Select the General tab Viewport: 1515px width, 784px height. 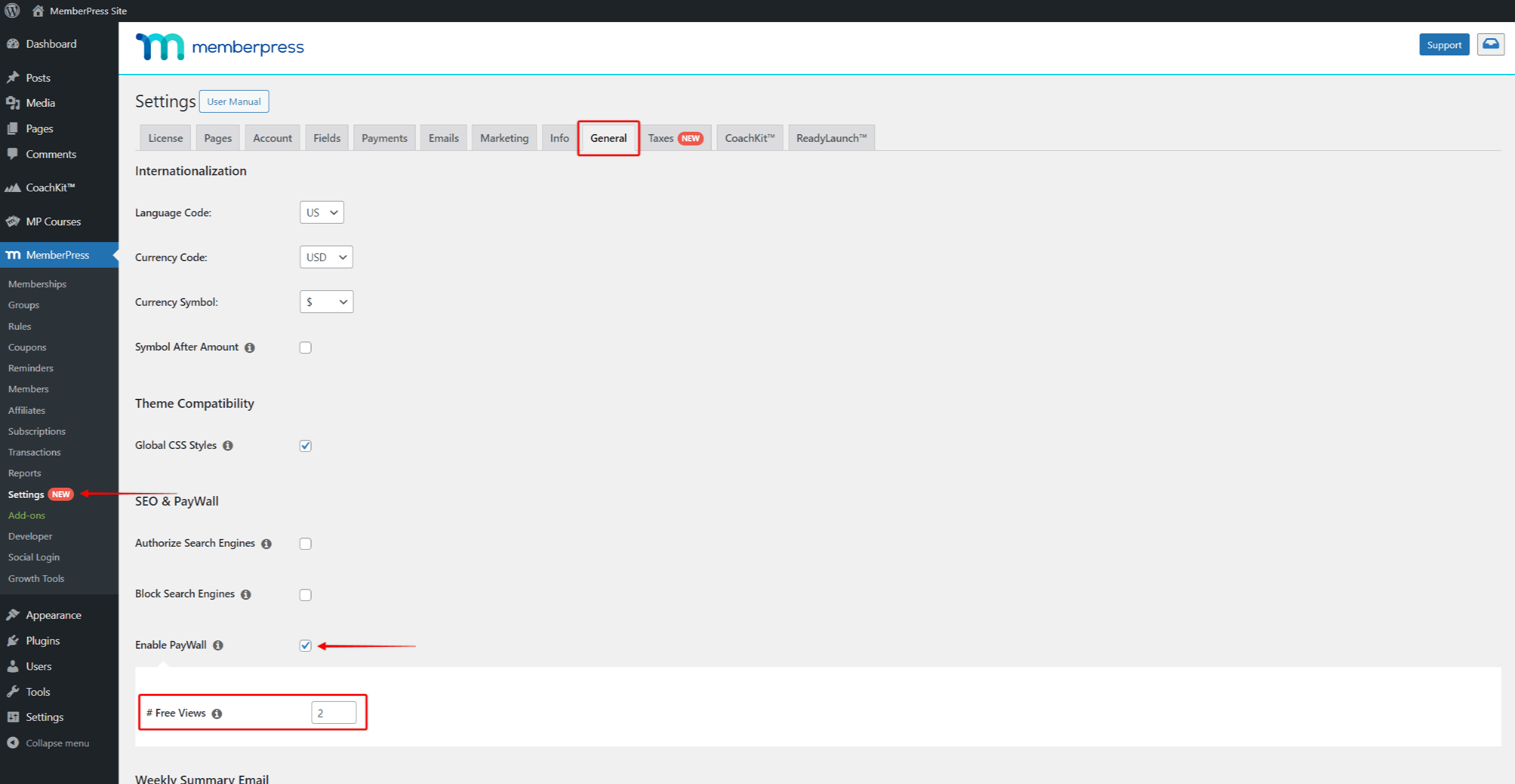[x=608, y=138]
